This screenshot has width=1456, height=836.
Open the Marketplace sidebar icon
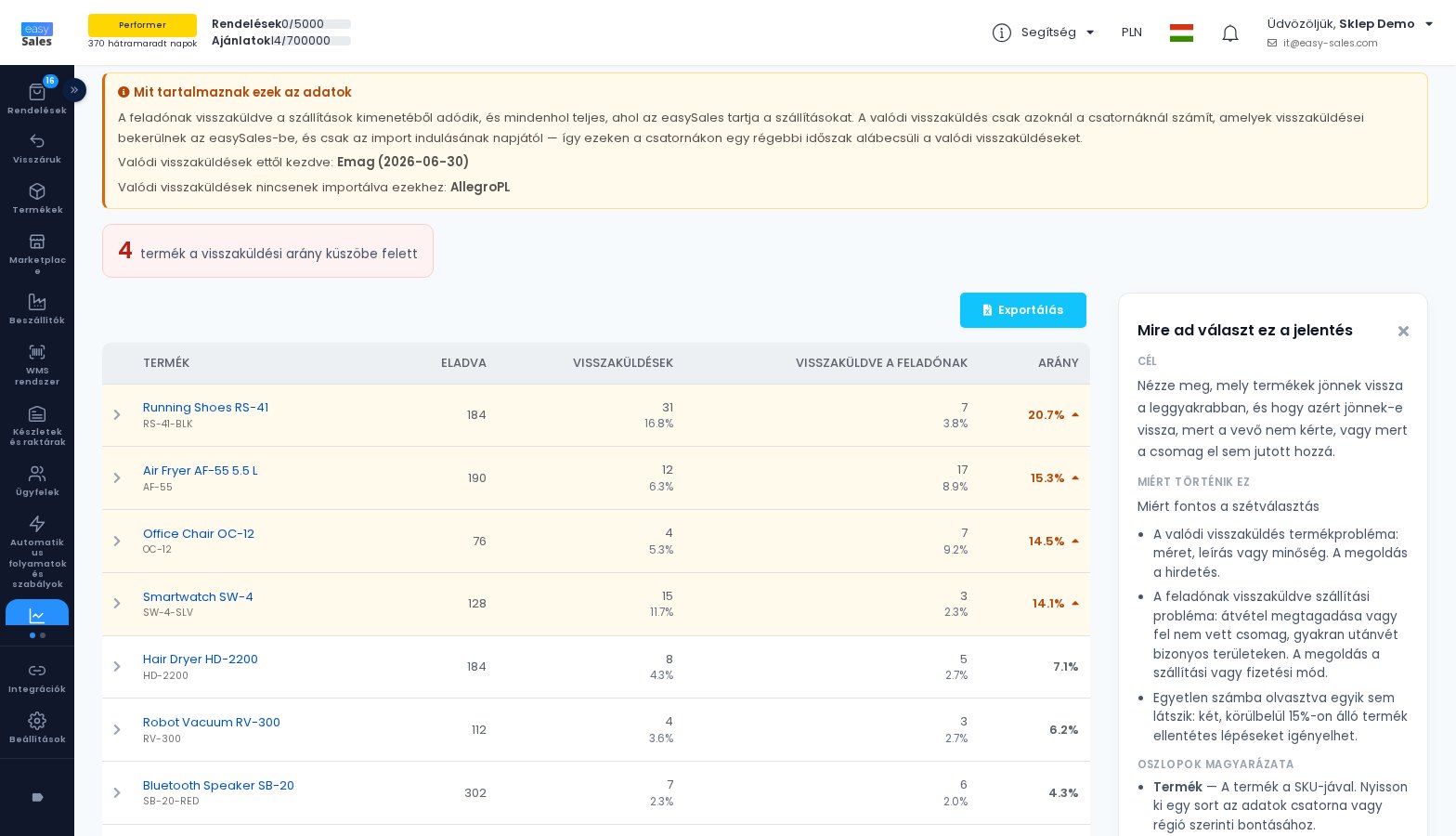(x=37, y=242)
